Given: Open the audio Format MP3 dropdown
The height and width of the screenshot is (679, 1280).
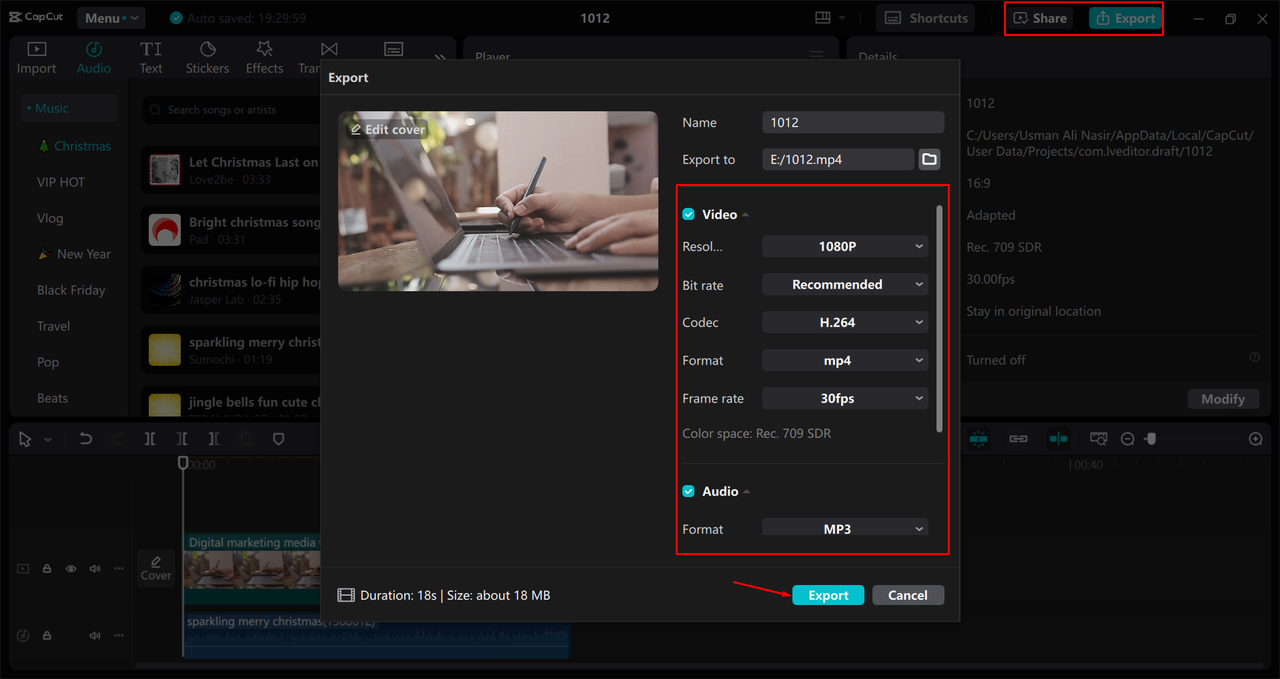Looking at the screenshot, I should point(845,528).
